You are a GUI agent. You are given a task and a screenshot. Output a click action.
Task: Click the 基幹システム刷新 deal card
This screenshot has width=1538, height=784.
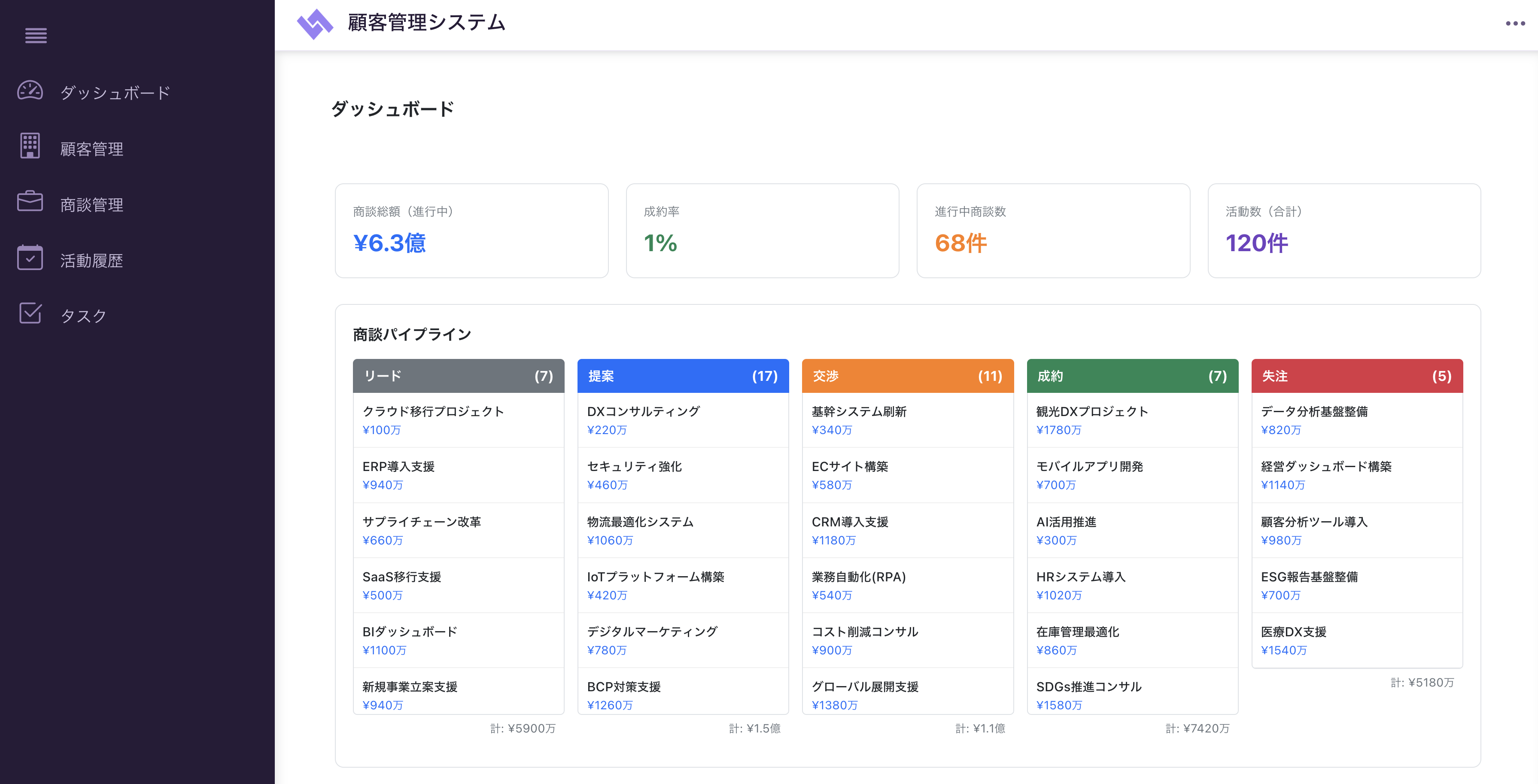[908, 420]
